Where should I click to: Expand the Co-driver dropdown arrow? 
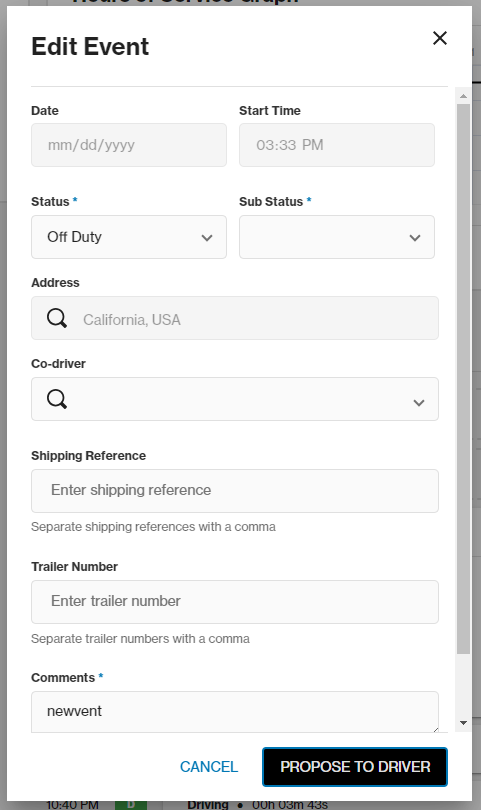418,402
